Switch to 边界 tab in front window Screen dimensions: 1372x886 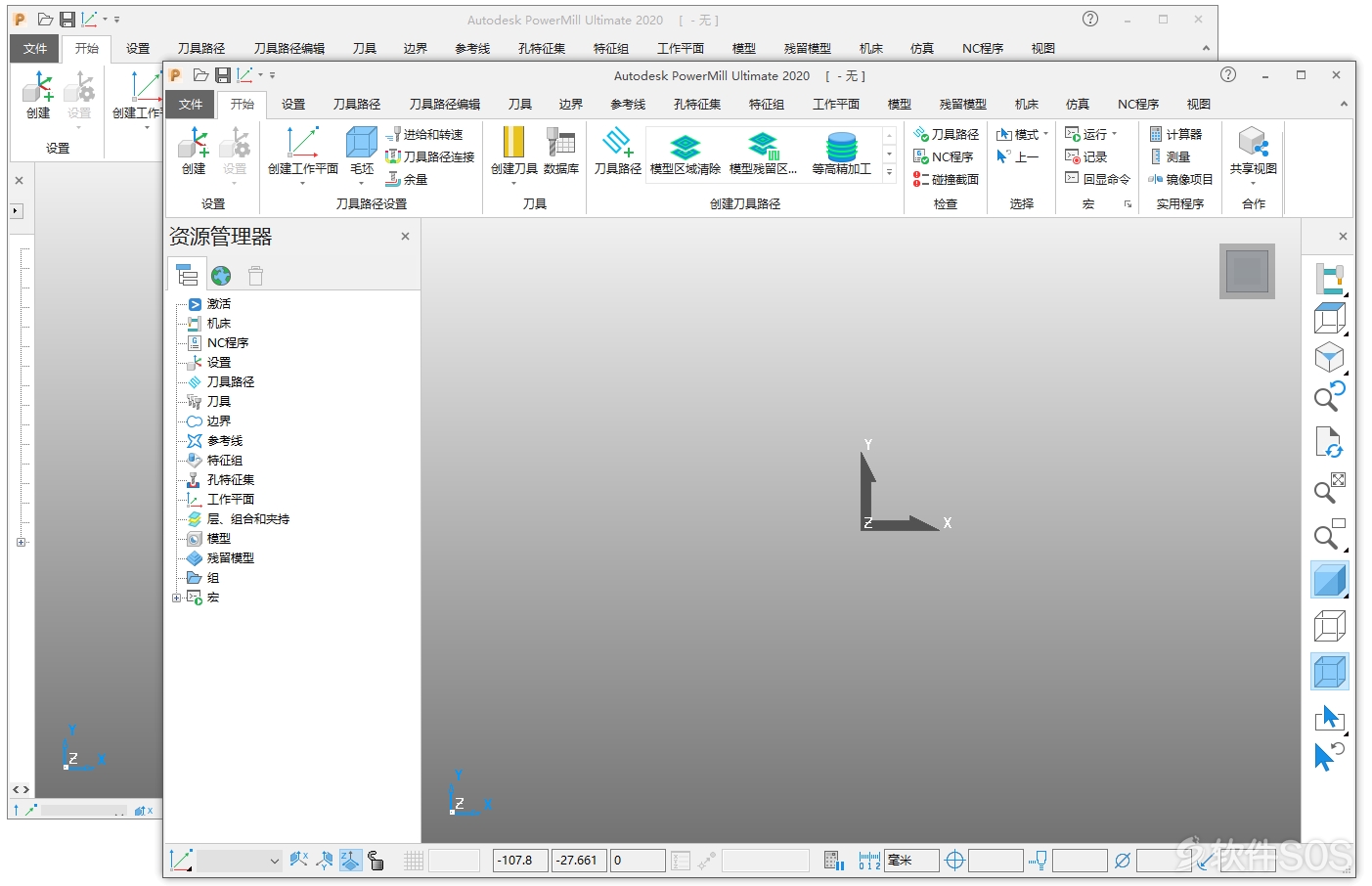pos(570,104)
